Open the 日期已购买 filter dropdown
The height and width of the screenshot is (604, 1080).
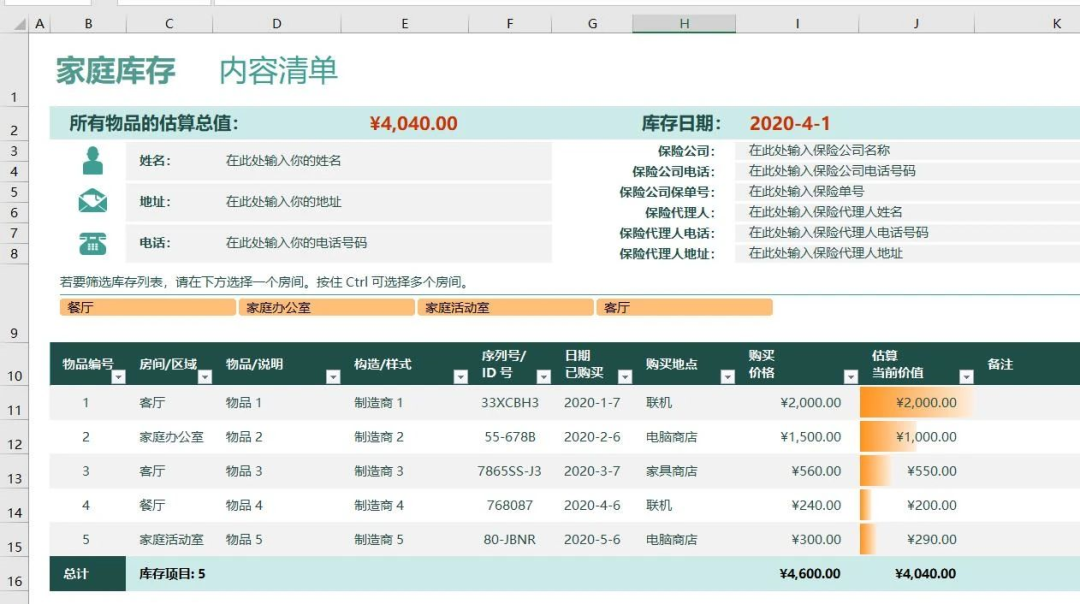(625, 377)
